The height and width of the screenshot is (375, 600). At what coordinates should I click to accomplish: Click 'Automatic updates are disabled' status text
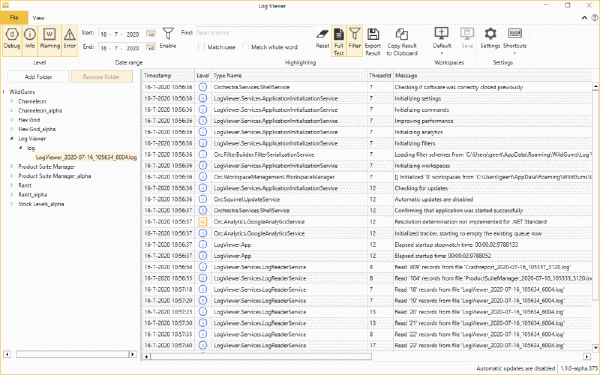[515, 368]
